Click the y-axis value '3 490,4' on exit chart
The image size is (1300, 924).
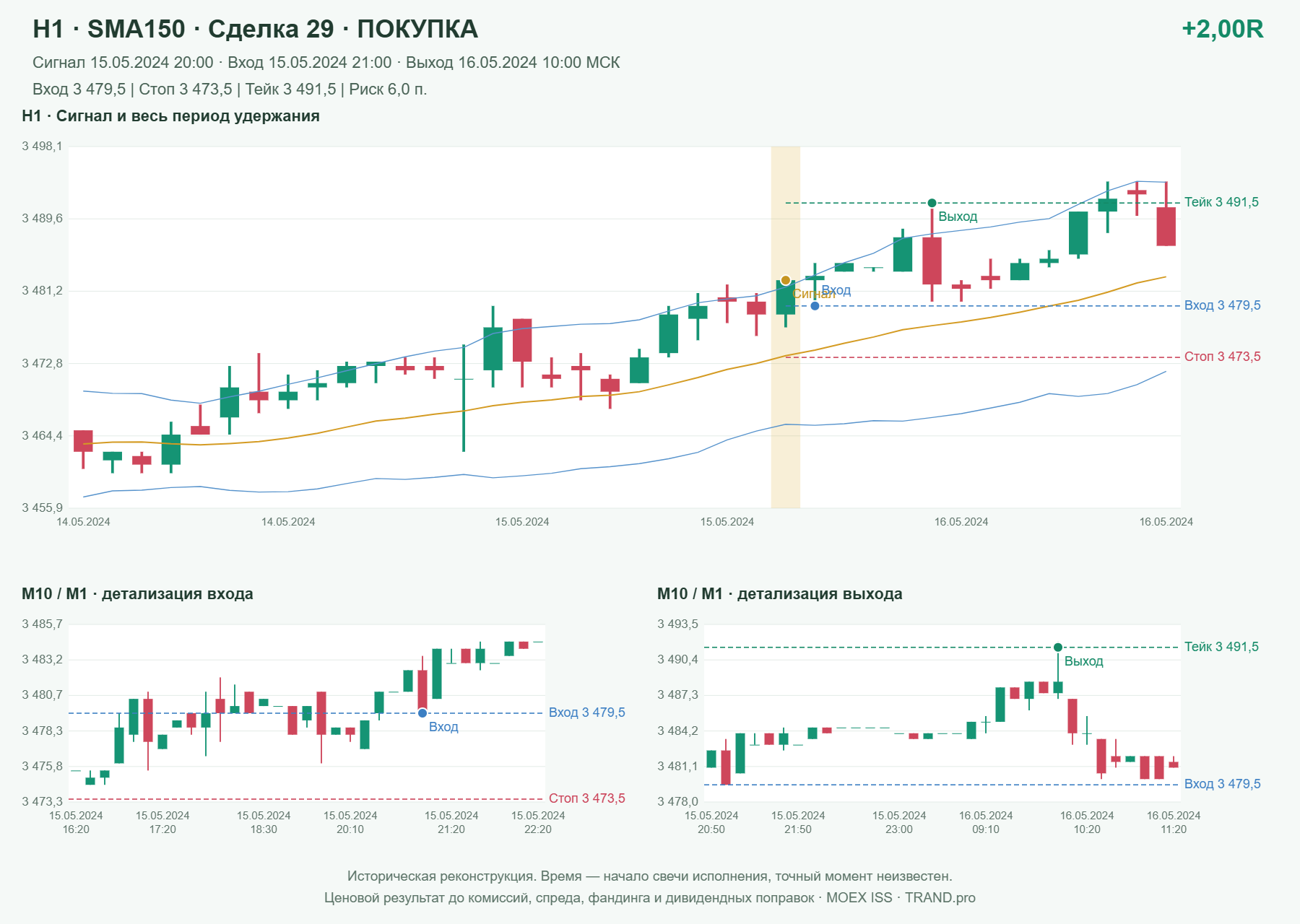[677, 660]
